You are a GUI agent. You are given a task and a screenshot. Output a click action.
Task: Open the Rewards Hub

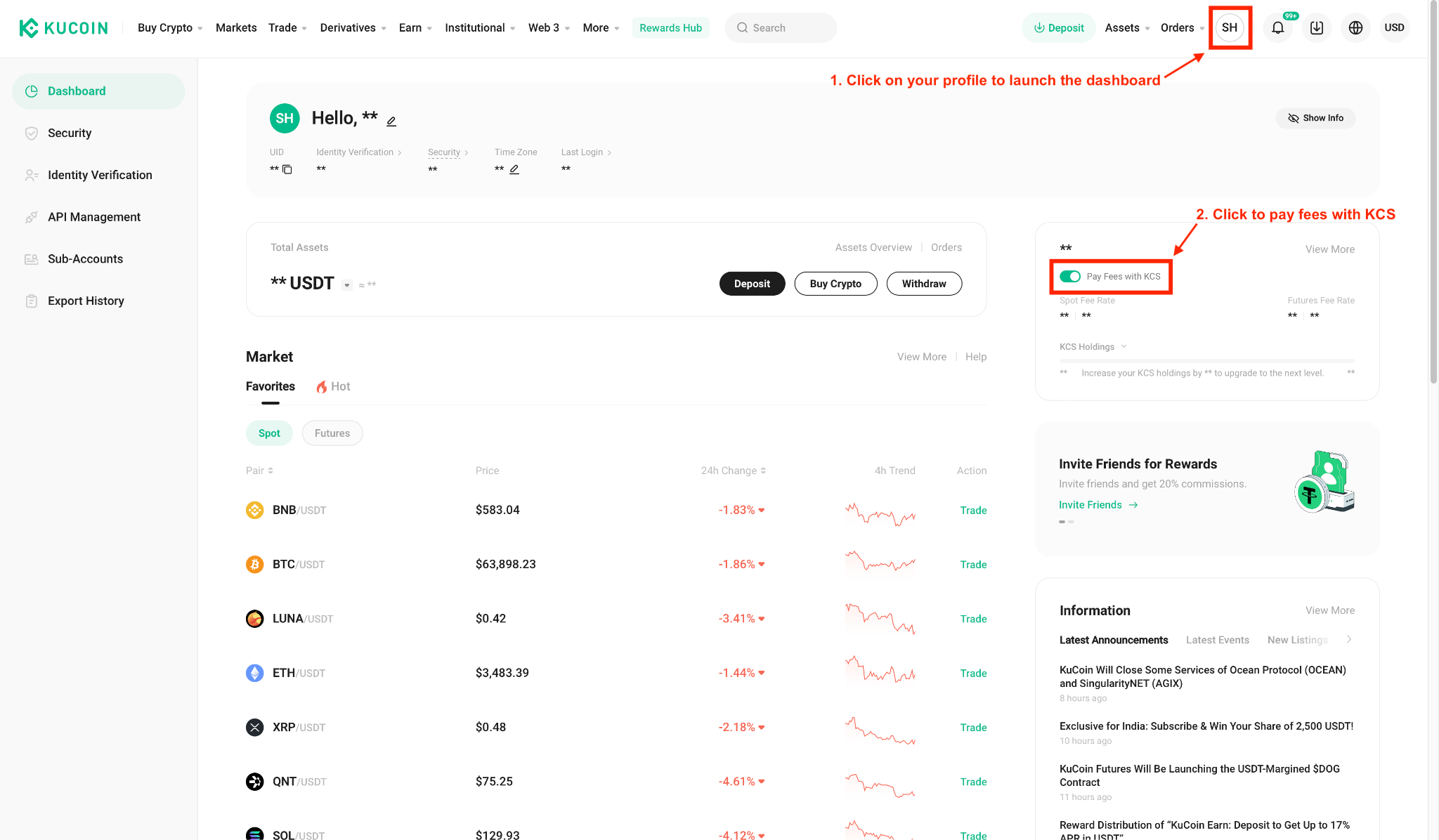670,28
